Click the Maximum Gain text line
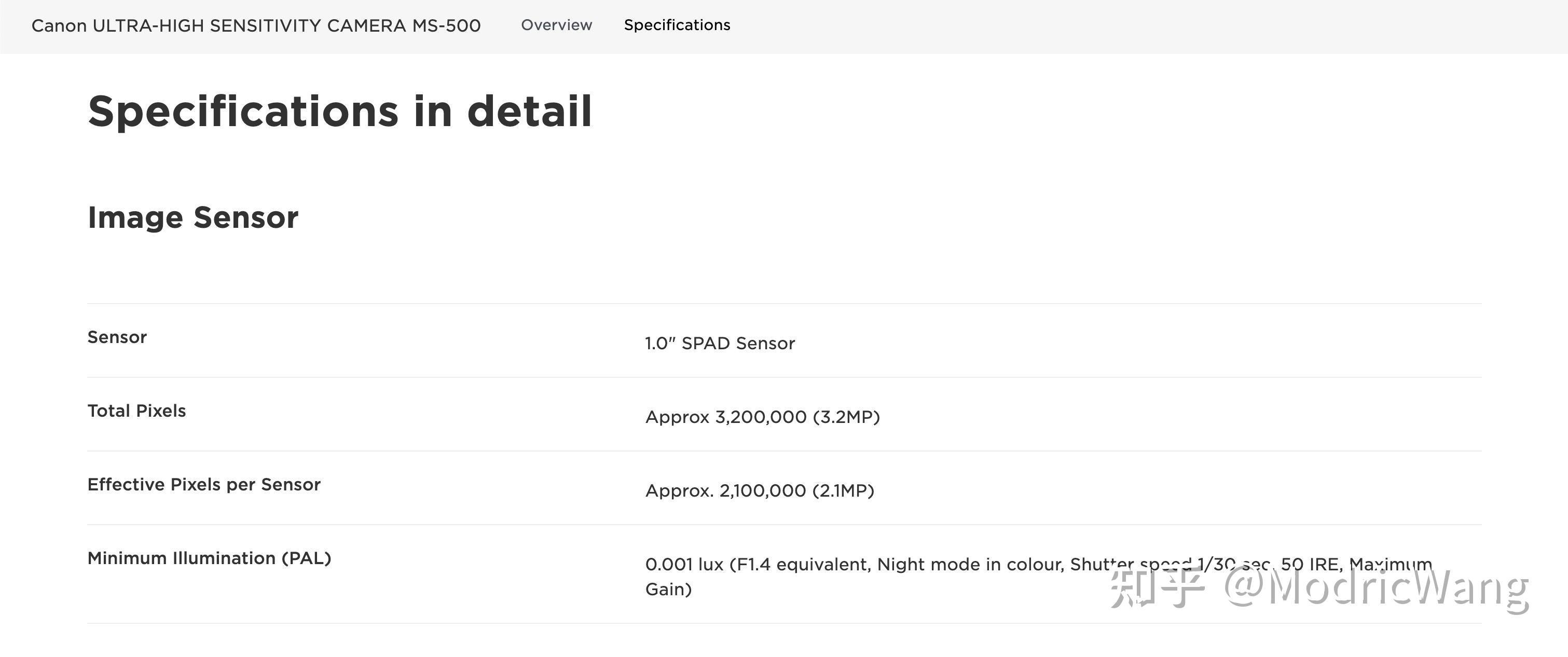The width and height of the screenshot is (1568, 657). point(668,590)
